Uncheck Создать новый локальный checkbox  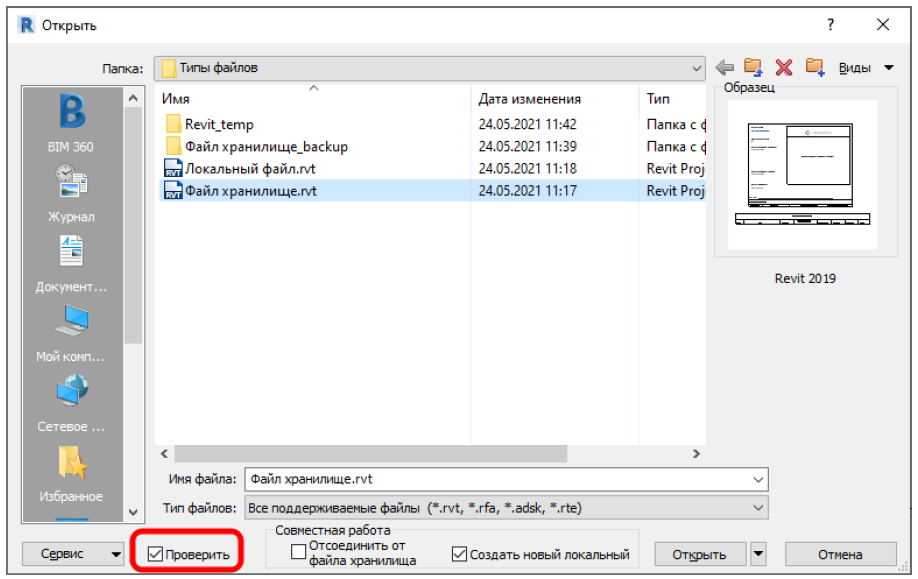pos(460,554)
